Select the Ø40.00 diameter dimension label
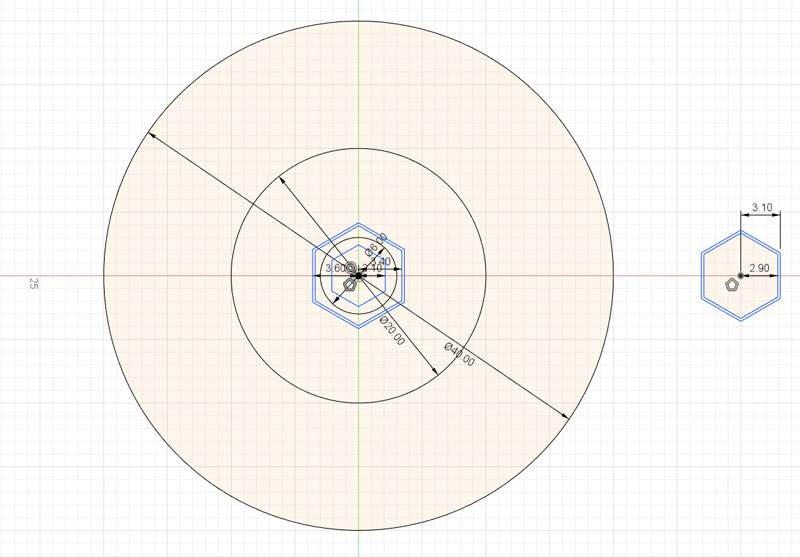This screenshot has height=557, width=800. point(460,355)
